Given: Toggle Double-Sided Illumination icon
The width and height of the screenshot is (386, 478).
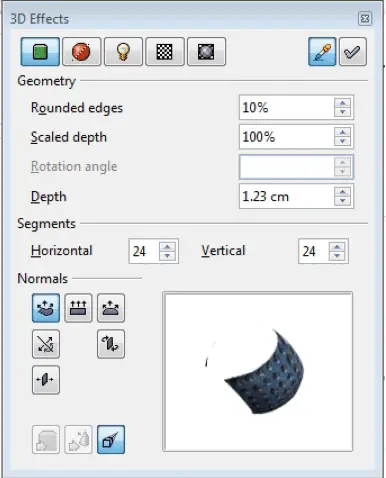Looking at the screenshot, I should [x=111, y=344].
